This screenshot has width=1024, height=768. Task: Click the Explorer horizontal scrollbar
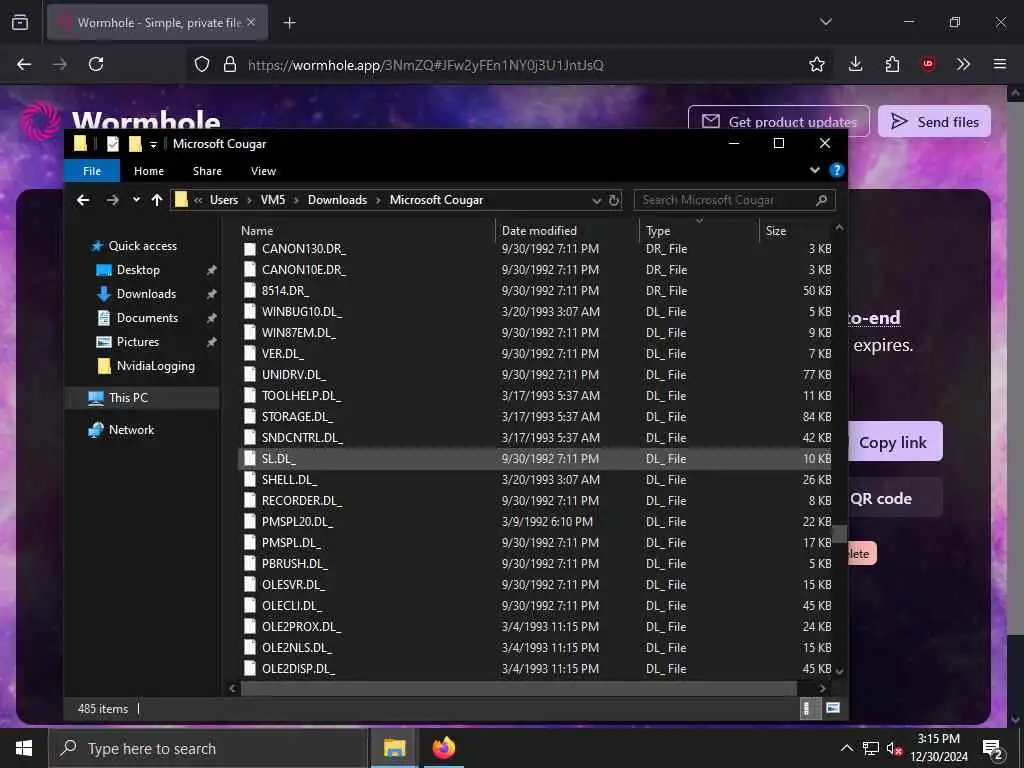tap(519, 688)
